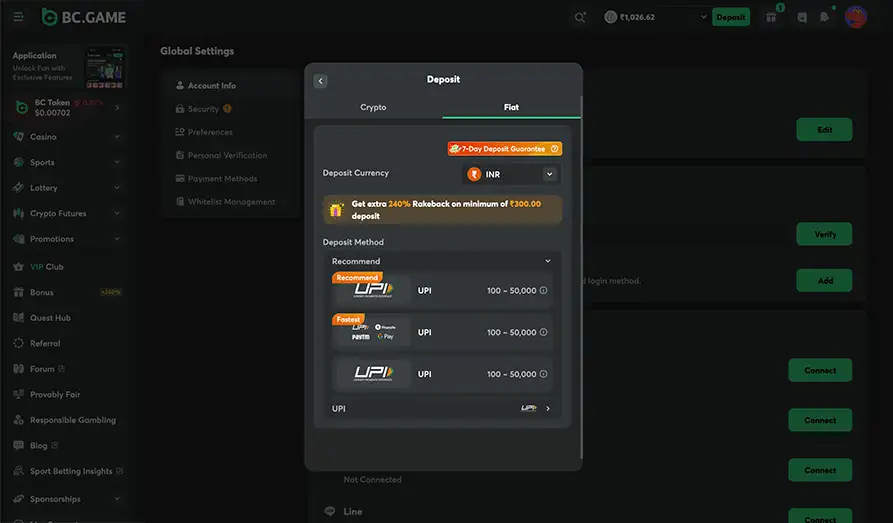Expand the Casino sidebar section
The width and height of the screenshot is (893, 523).
click(117, 137)
